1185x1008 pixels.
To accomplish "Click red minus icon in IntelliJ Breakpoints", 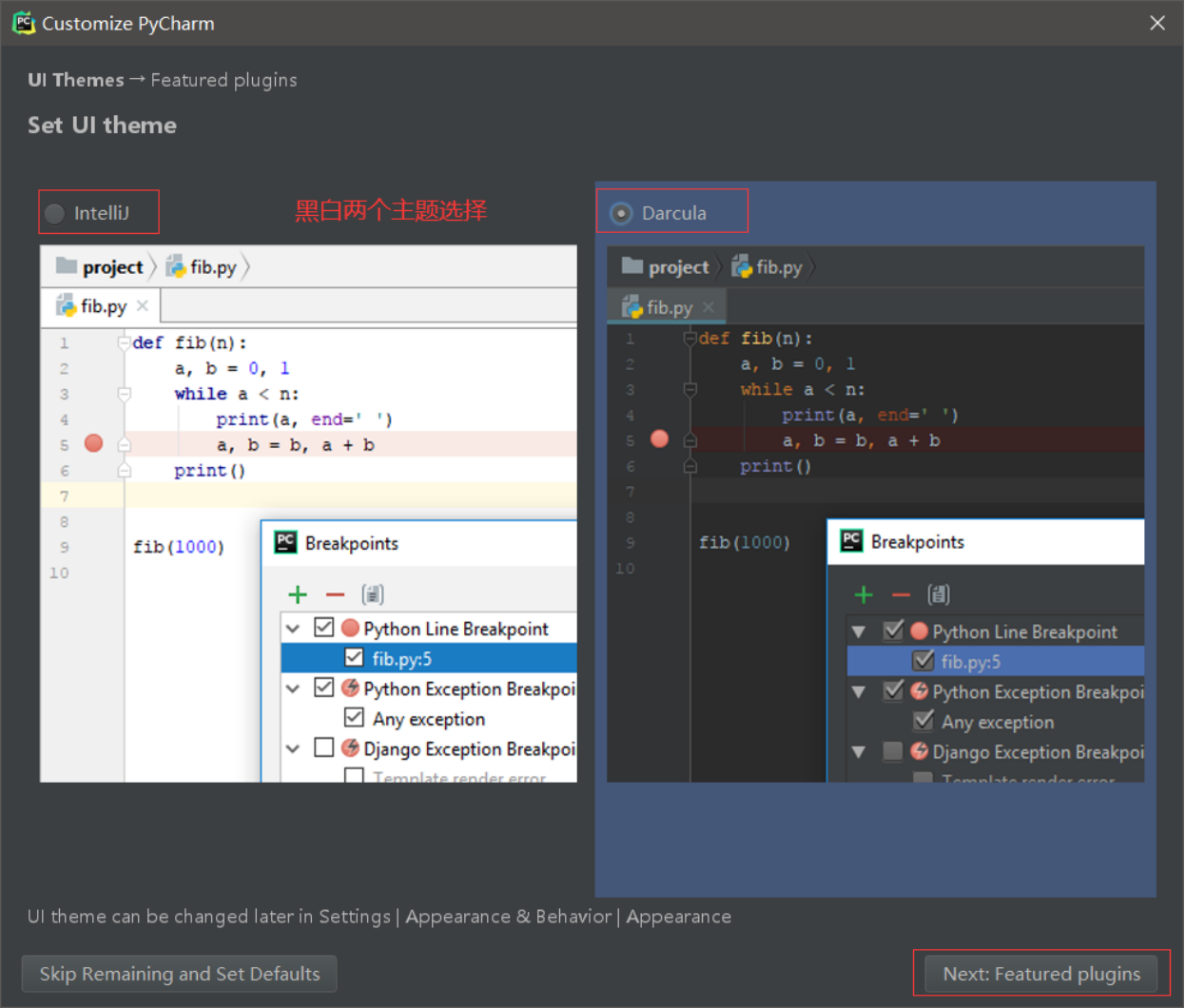I will [335, 594].
